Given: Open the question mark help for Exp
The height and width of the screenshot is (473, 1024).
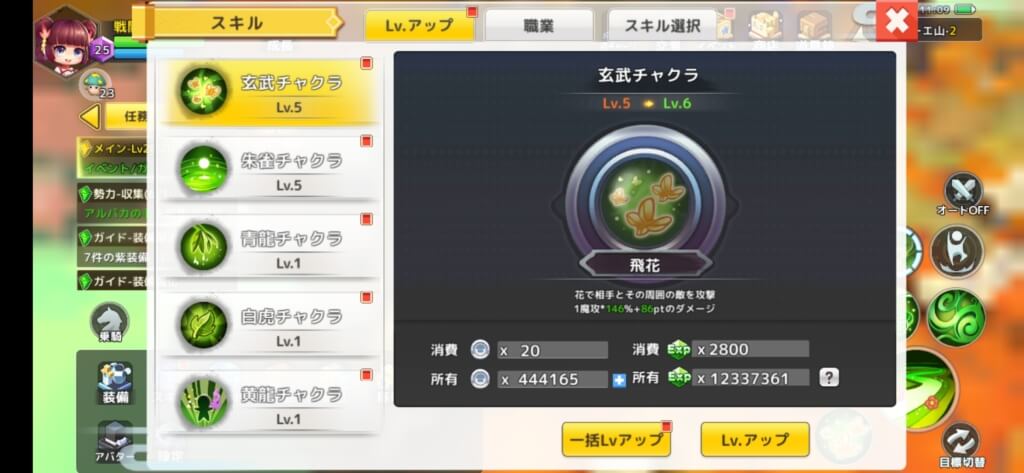Looking at the screenshot, I should tap(829, 377).
